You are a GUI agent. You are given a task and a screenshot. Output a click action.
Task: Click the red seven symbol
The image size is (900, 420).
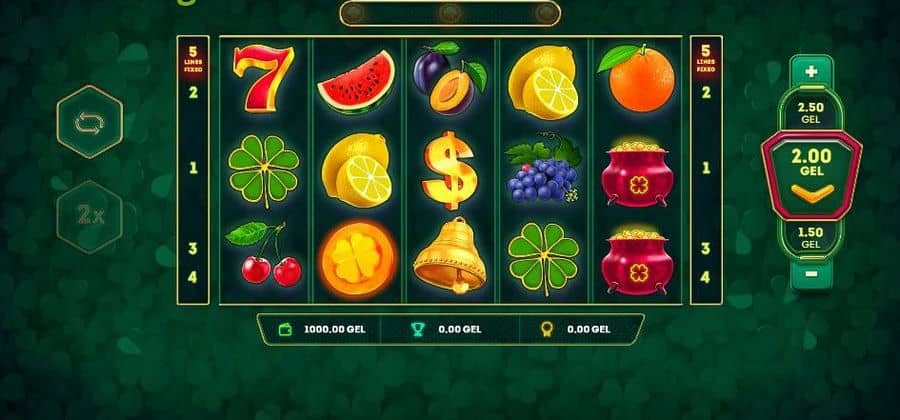point(263,77)
